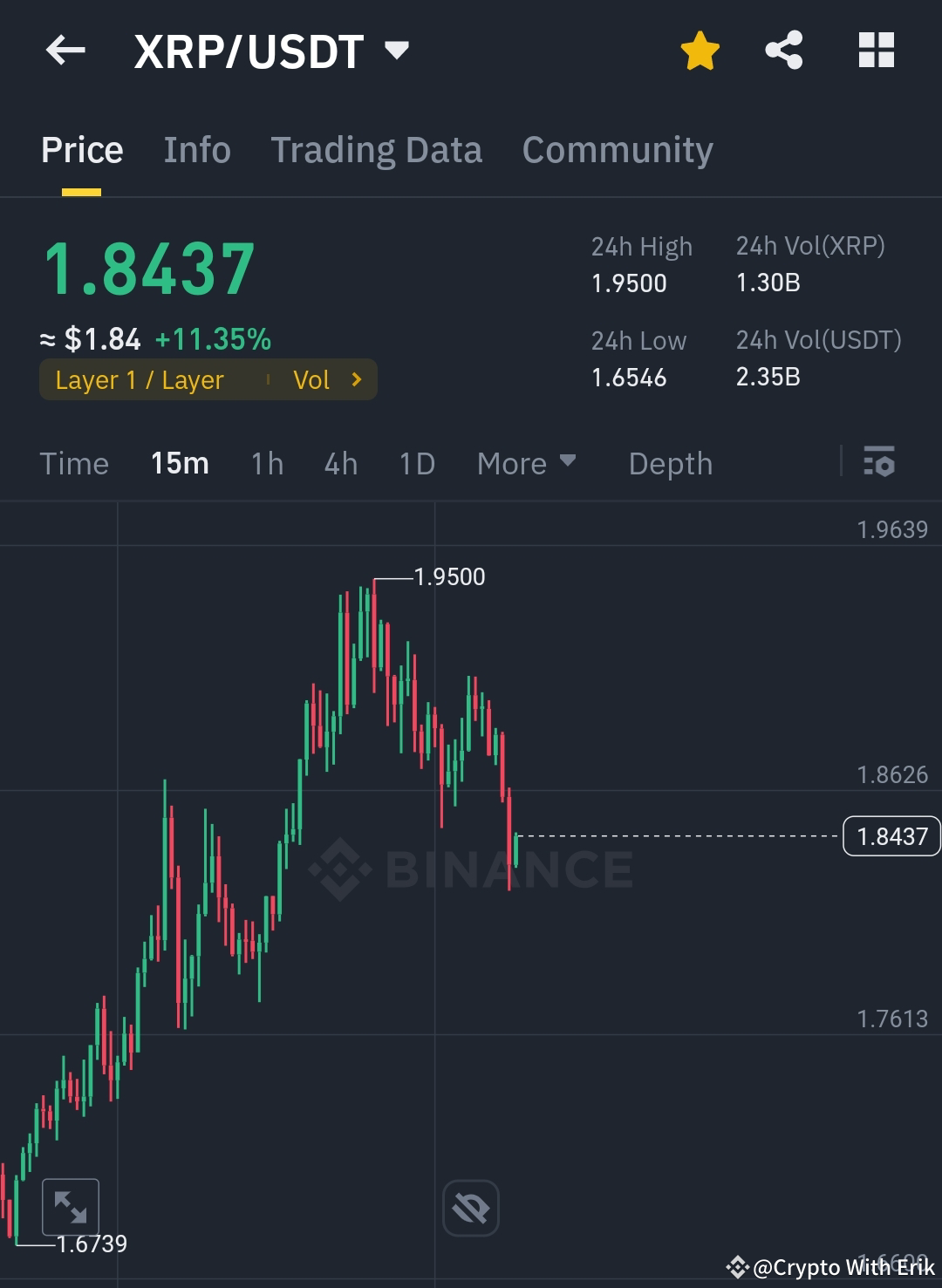This screenshot has height=1288, width=942.
Task: Select the 15m chart interval
Action: click(179, 463)
